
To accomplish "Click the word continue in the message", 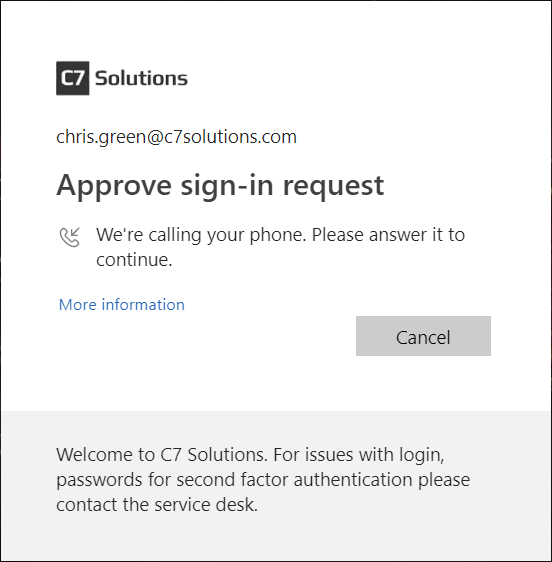I will [x=134, y=260].
